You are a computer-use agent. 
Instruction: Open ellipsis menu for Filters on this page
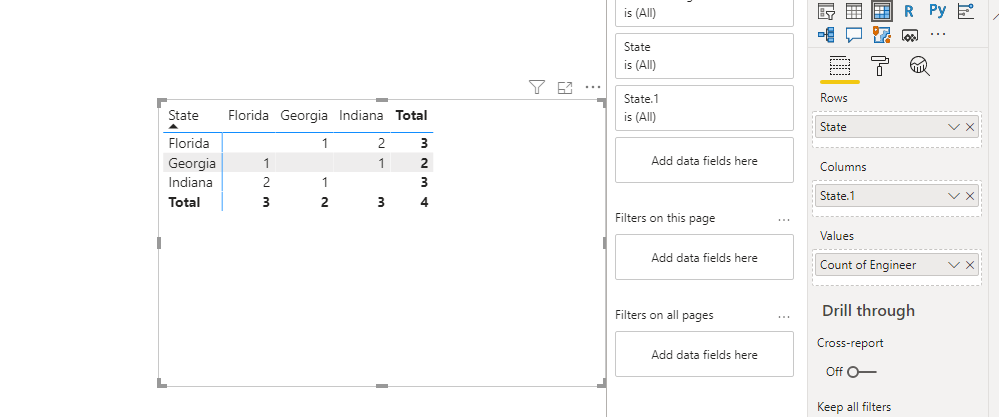point(784,219)
